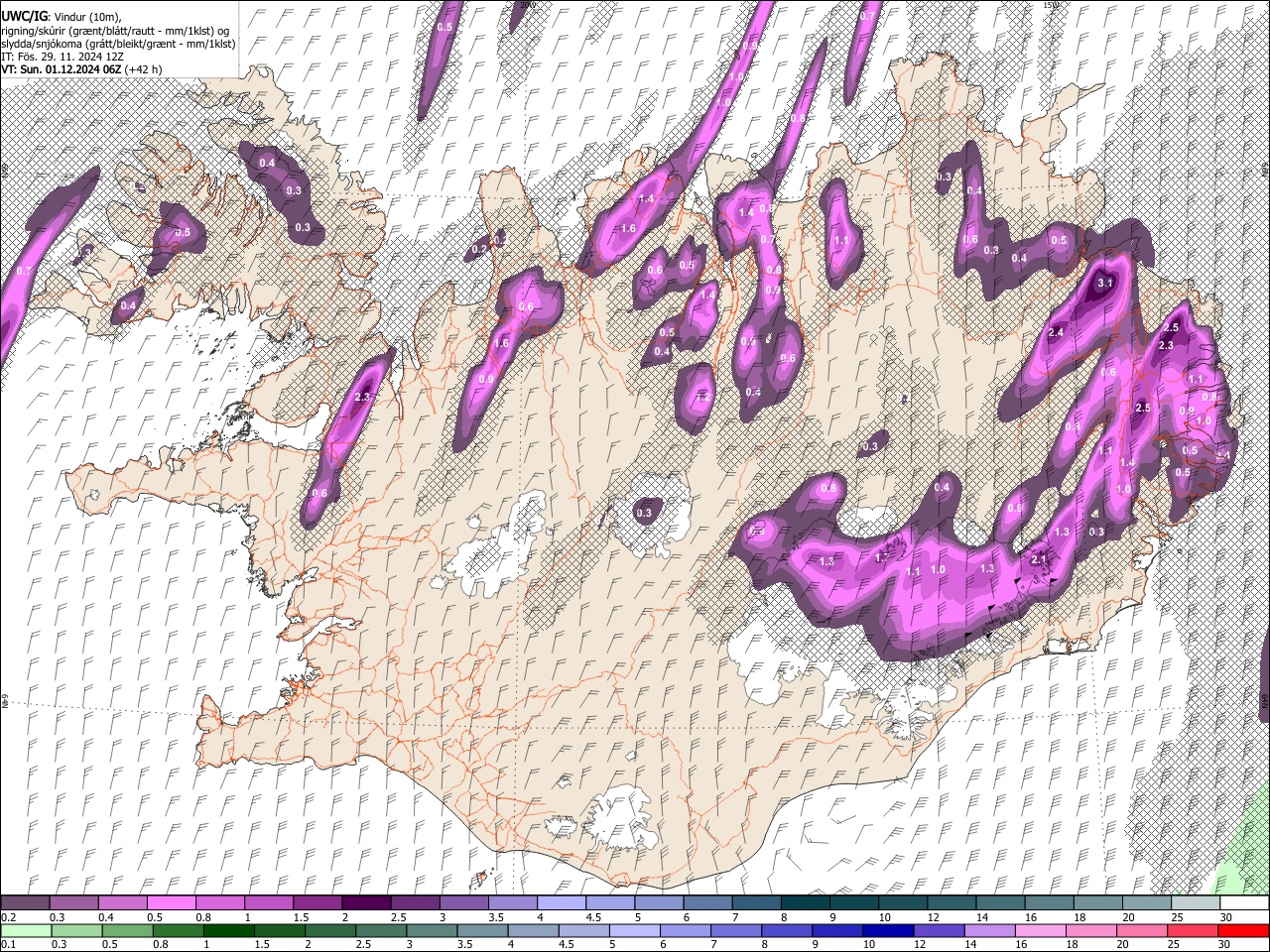
Task: Select the '30' label in the upper legend row
Action: [1227, 916]
